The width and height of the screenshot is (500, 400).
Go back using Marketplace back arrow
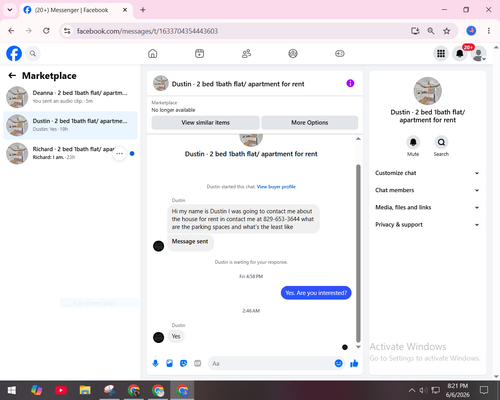coord(12,76)
